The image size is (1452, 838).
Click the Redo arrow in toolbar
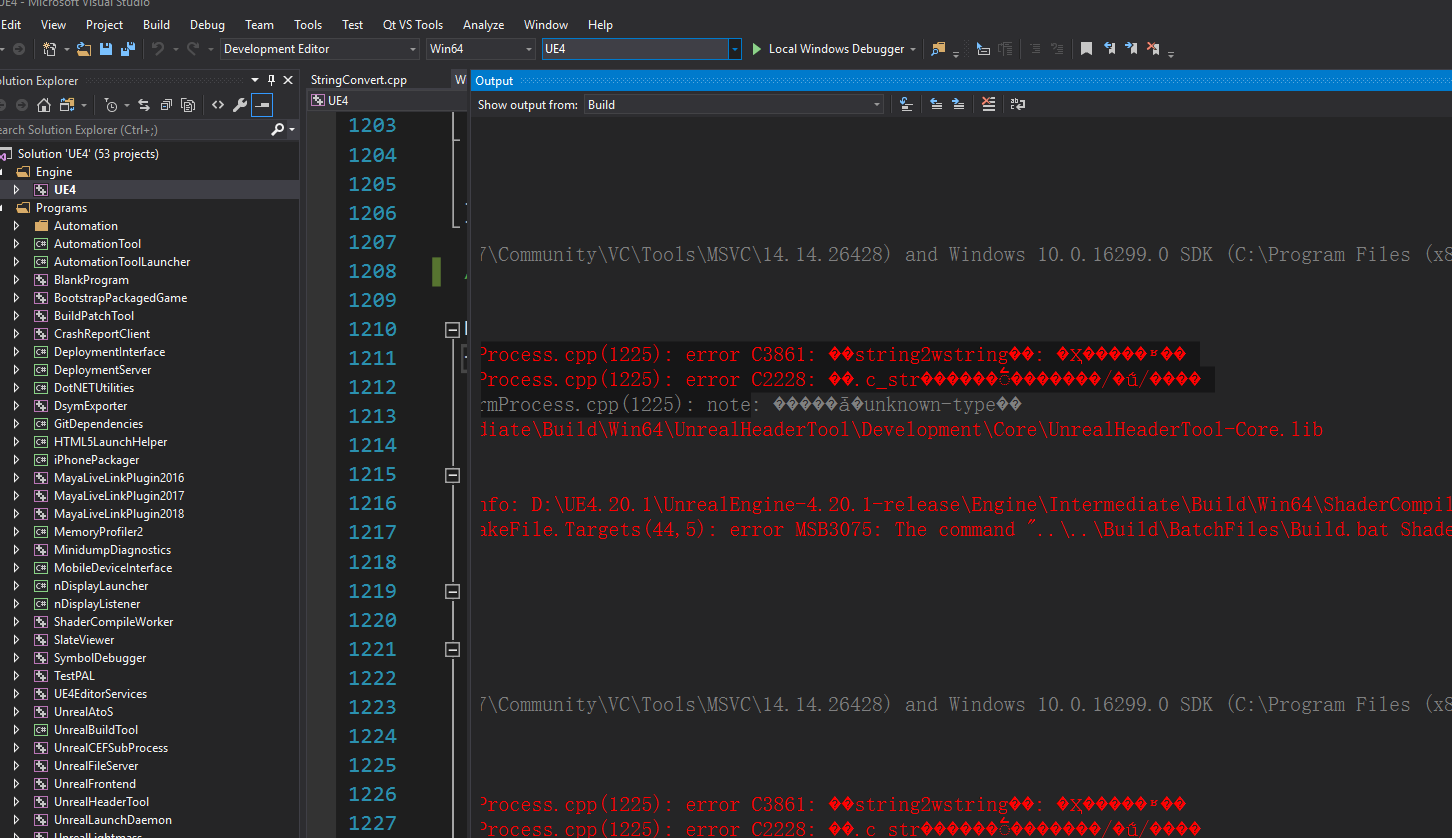coord(192,48)
